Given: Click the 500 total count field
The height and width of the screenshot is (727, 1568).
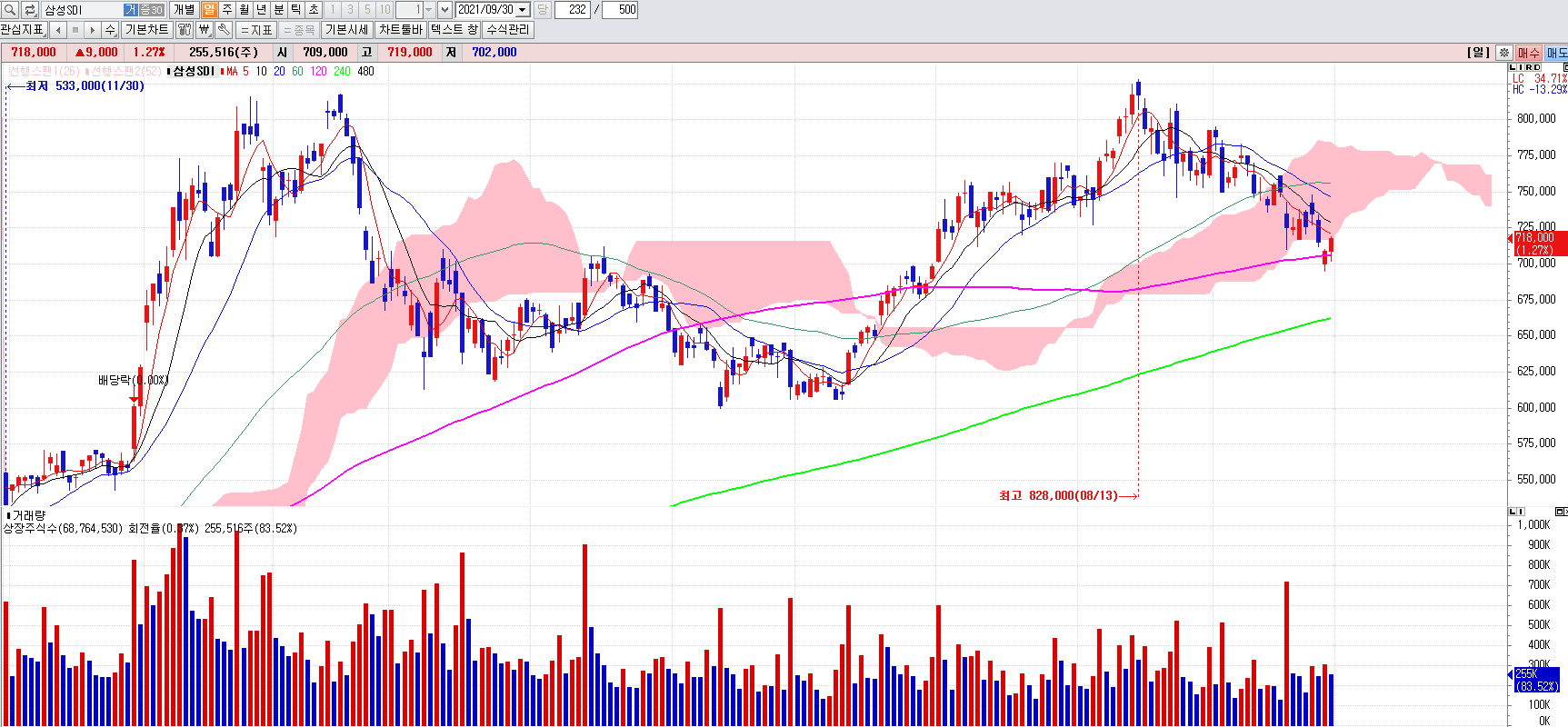Looking at the screenshot, I should tap(620, 10).
